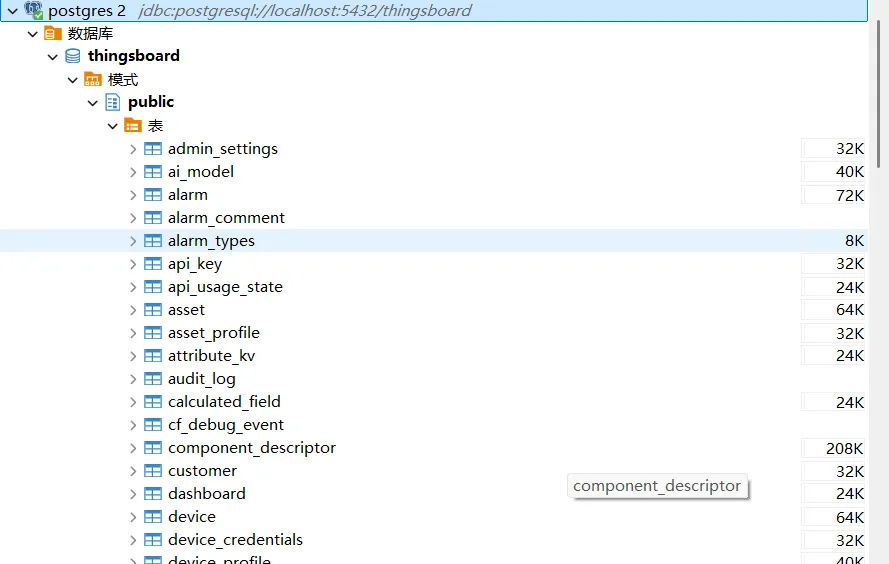This screenshot has width=889, height=564.
Task: Click the customer table icon
Action: pos(153,471)
